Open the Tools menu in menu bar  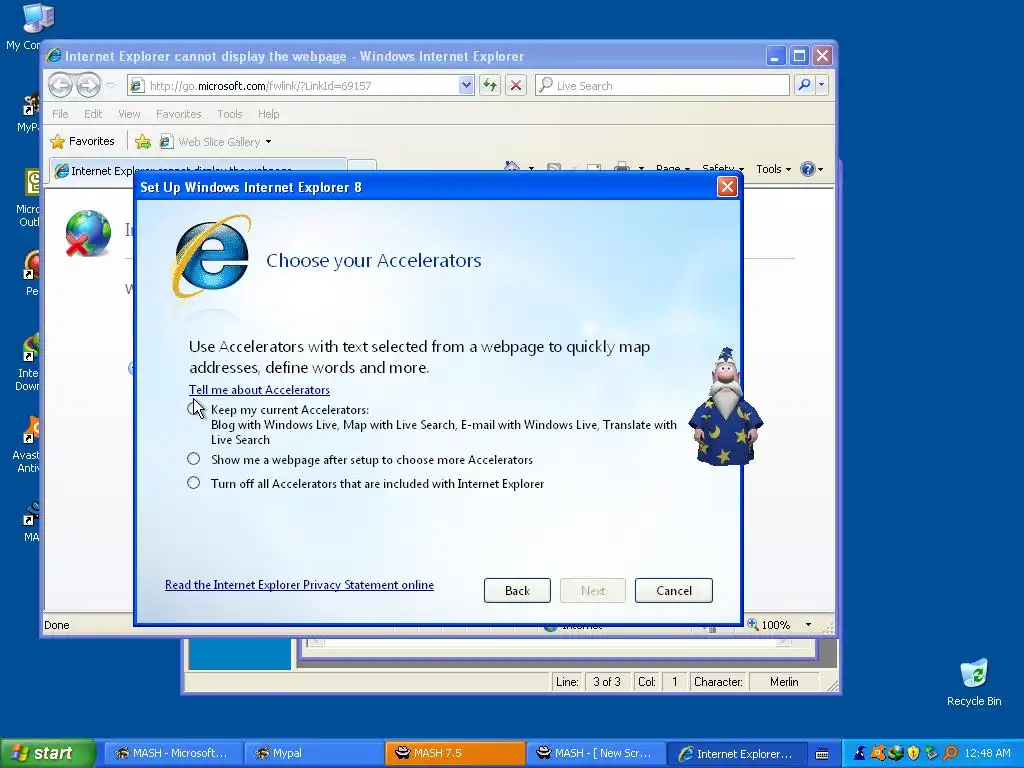(x=229, y=114)
